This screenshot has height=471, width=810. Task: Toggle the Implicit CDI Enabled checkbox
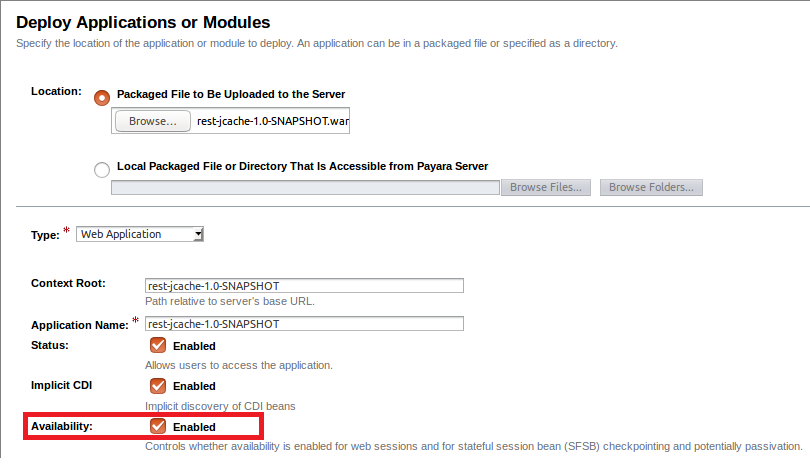click(158, 385)
